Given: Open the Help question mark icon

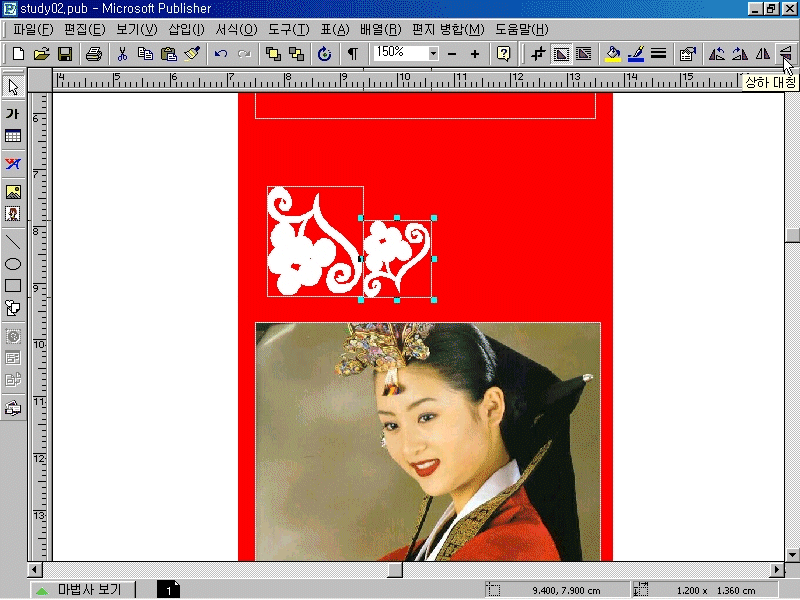Looking at the screenshot, I should coord(504,54).
